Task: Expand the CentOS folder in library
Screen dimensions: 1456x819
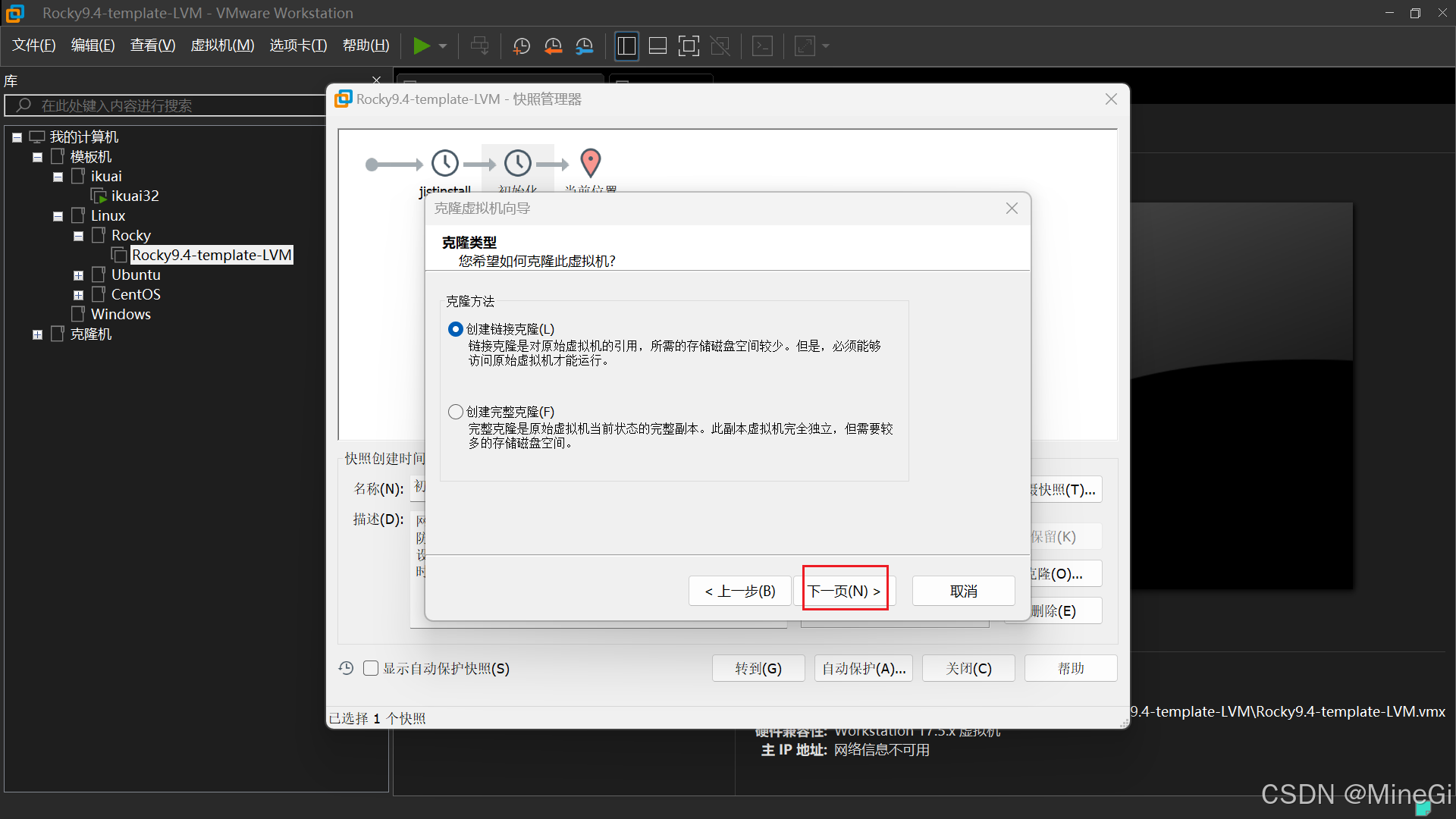Action: coord(78,295)
